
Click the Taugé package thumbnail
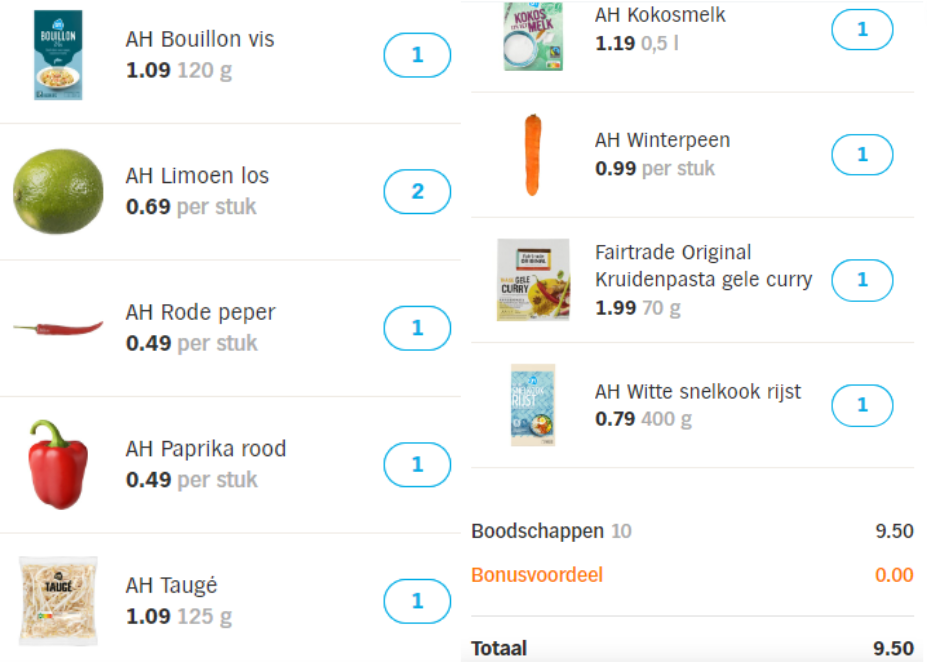point(58,600)
